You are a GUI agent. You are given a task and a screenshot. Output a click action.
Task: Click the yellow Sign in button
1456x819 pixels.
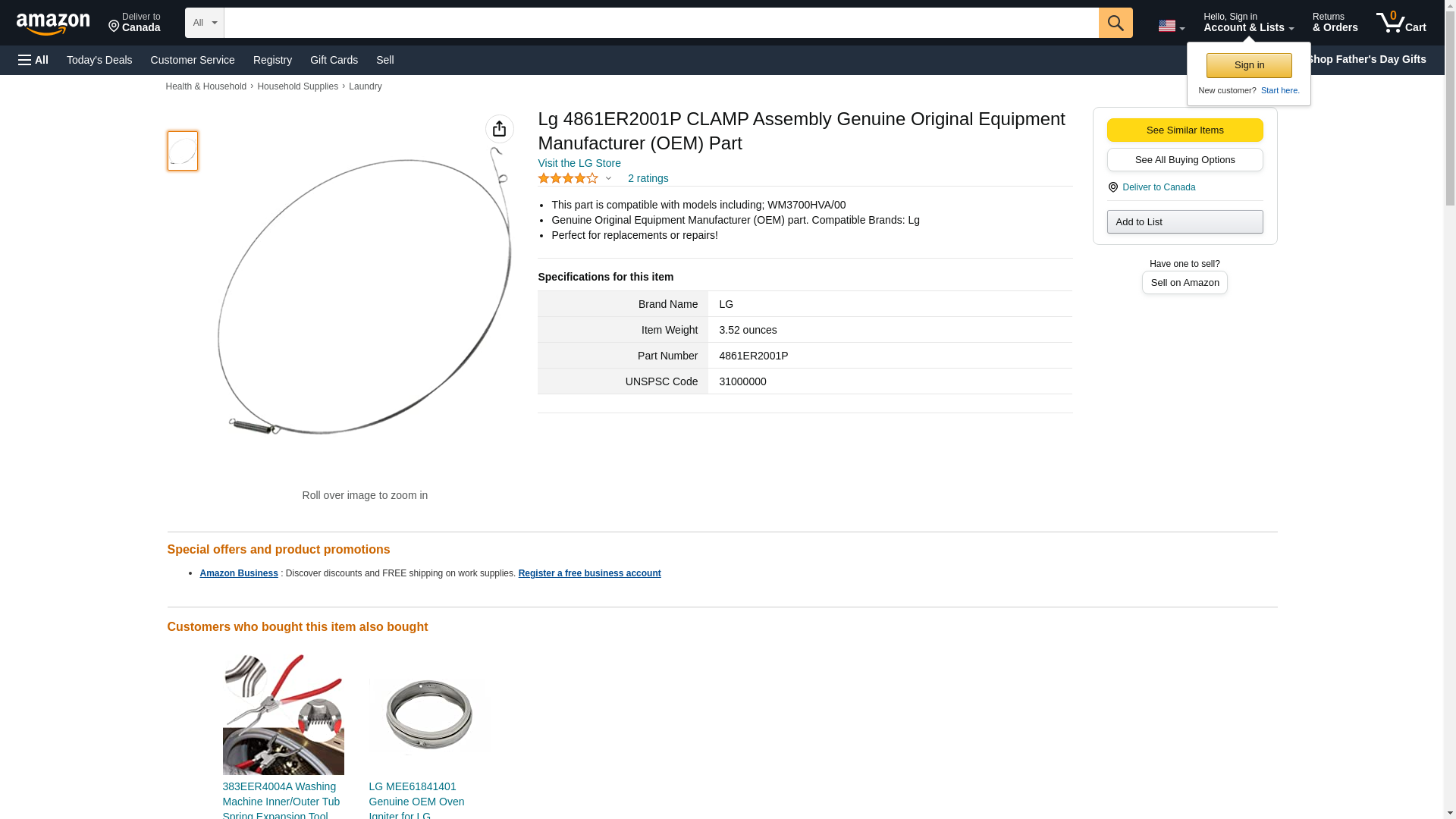click(x=1249, y=65)
